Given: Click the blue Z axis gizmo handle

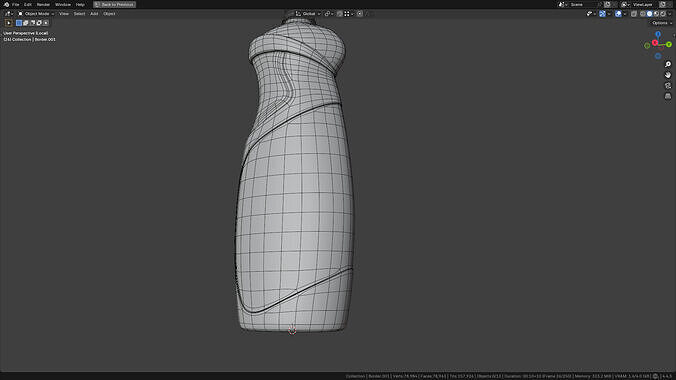Looking at the screenshot, I should coord(658,34).
